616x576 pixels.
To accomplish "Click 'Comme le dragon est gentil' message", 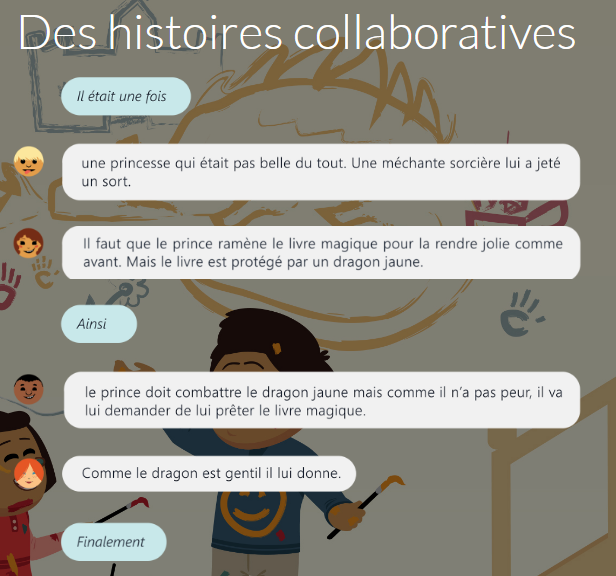I will coord(209,473).
